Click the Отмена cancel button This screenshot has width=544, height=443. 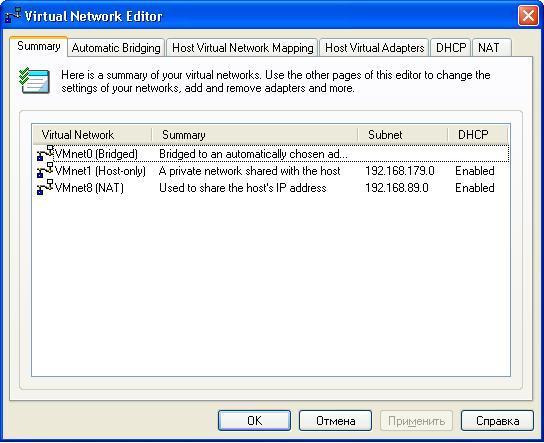click(x=335, y=421)
